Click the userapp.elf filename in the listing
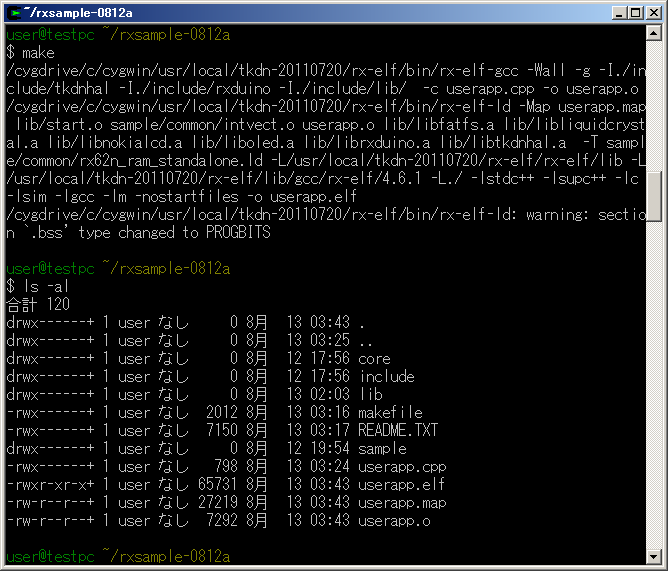 402,485
